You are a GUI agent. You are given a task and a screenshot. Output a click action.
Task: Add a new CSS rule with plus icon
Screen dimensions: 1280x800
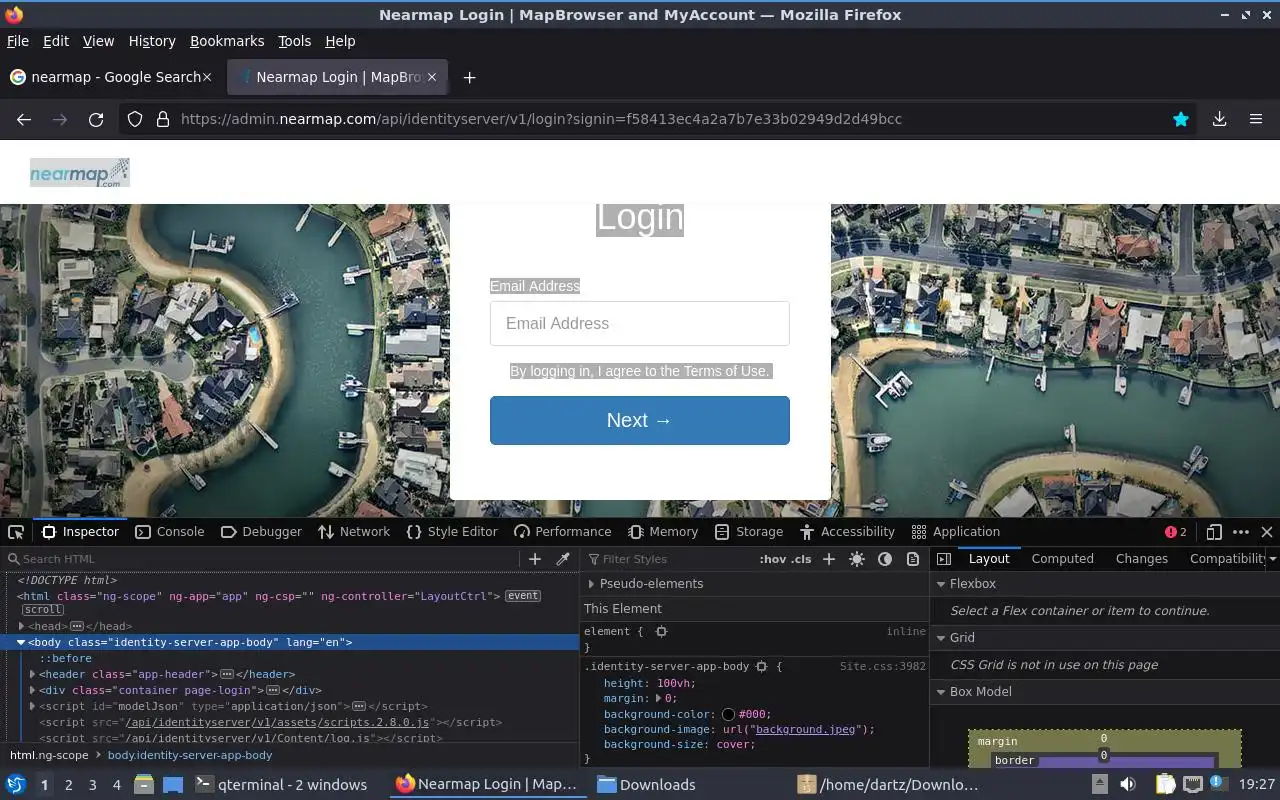point(828,559)
